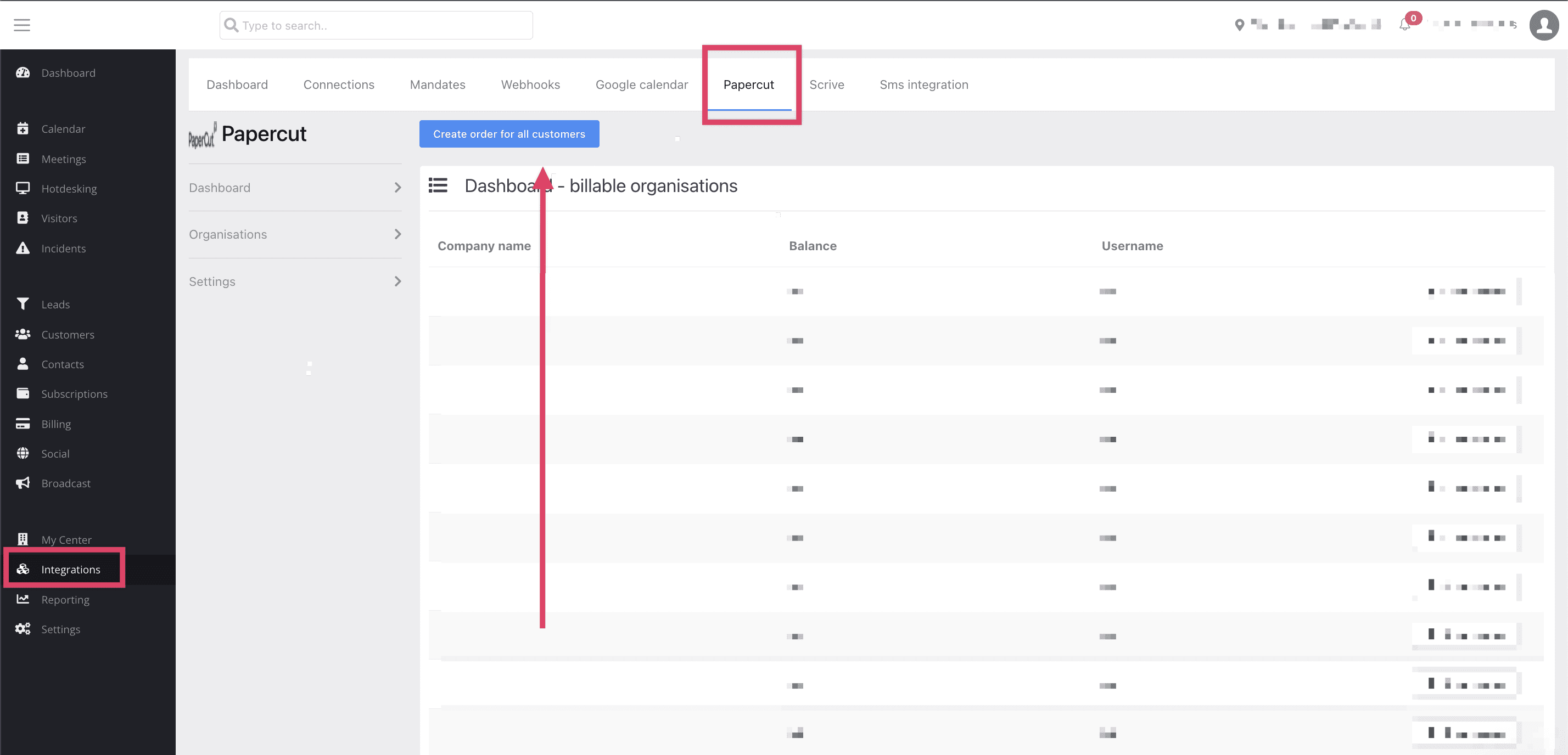Click Create order for all customers
The height and width of the screenshot is (755, 1568).
[509, 133]
